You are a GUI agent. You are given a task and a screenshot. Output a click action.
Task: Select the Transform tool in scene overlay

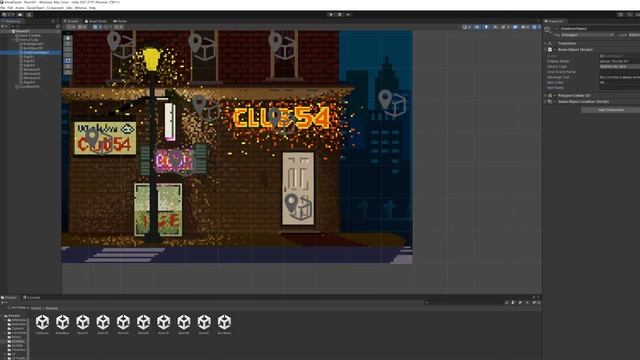[68, 67]
